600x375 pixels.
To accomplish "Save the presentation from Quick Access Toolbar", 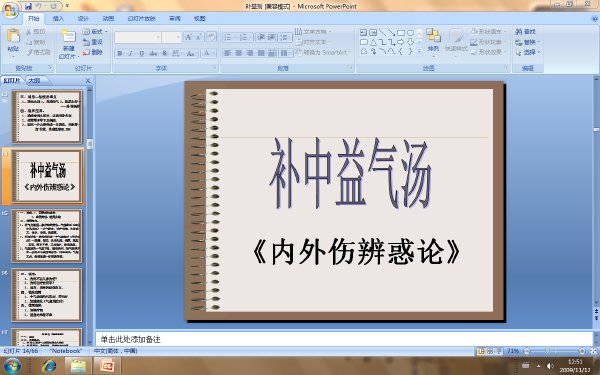I will (29, 7).
